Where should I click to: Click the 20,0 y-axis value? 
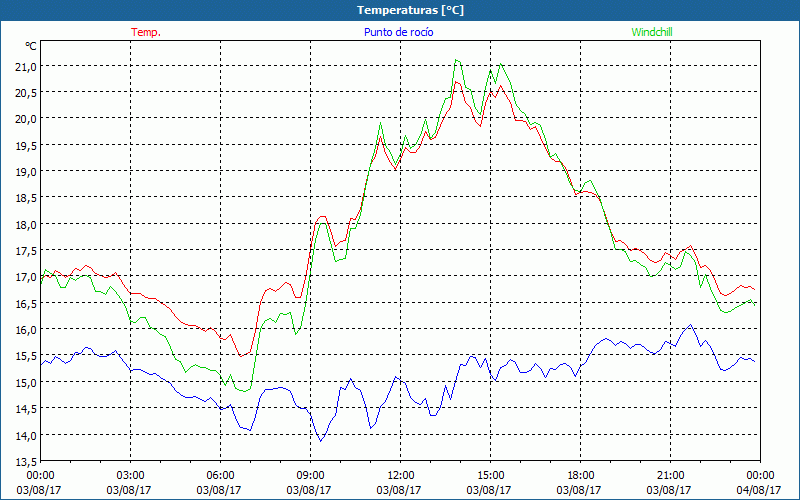[x=26, y=119]
